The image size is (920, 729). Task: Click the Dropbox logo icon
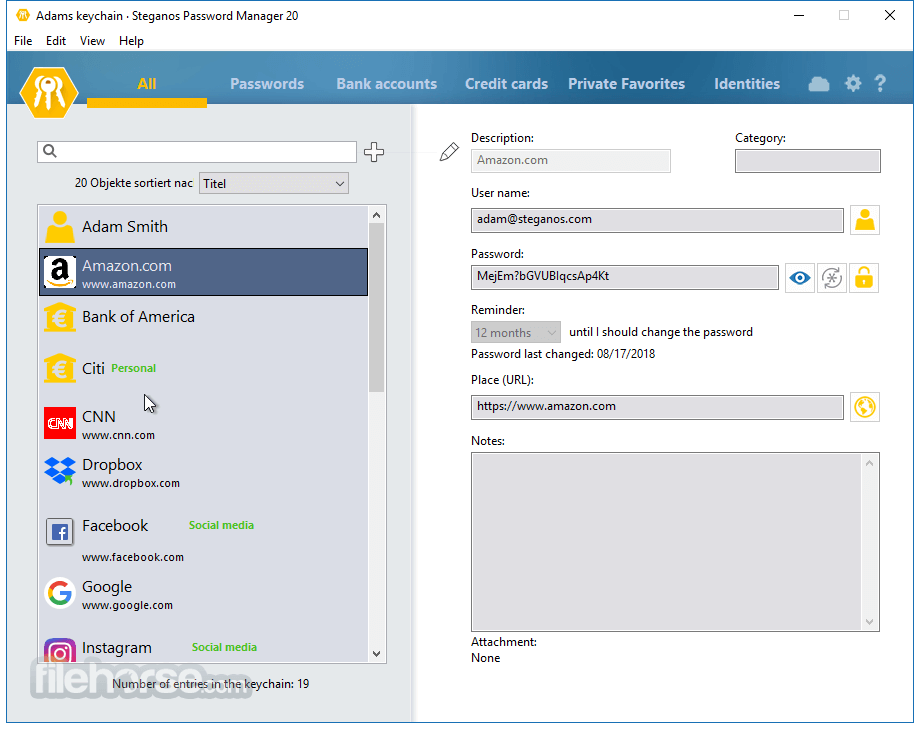60,471
